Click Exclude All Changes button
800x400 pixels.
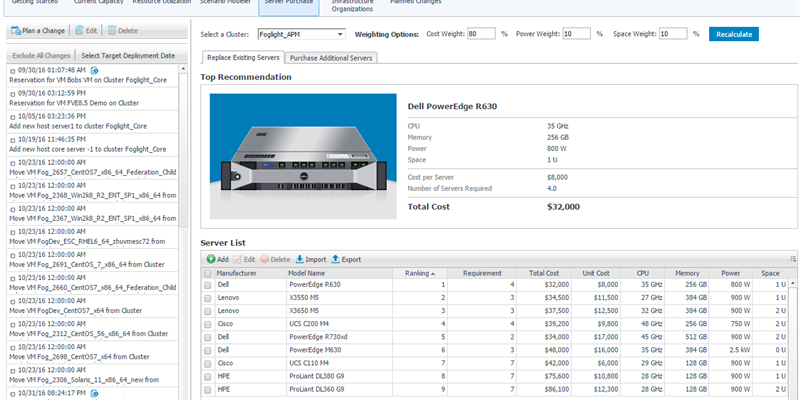click(41, 56)
